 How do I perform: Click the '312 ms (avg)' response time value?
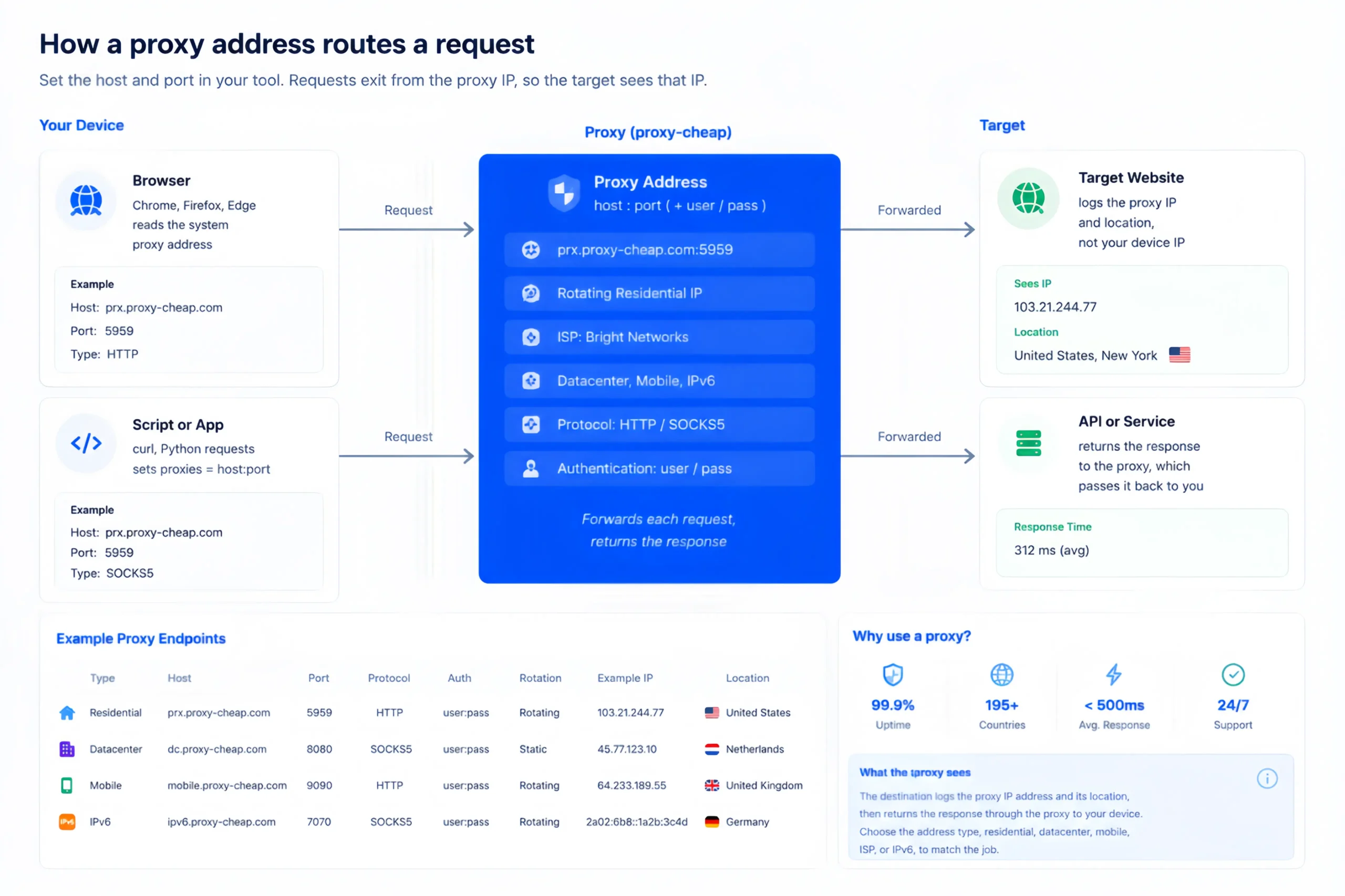click(x=1051, y=550)
